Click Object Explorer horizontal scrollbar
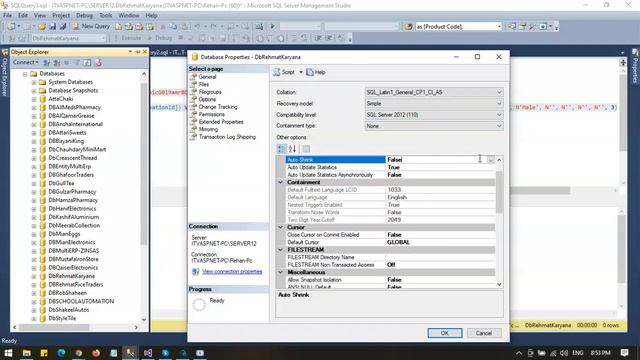The height and width of the screenshot is (360, 640). [x=54, y=327]
